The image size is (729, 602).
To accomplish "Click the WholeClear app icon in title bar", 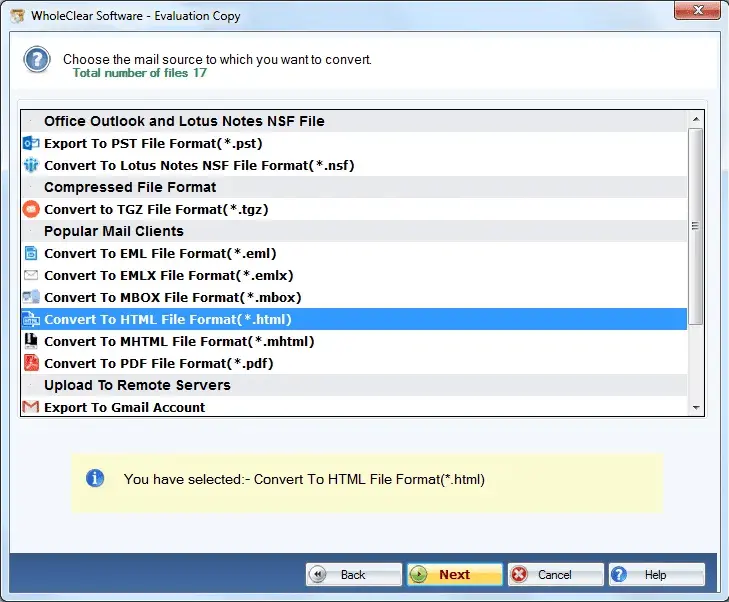I will click(x=18, y=16).
